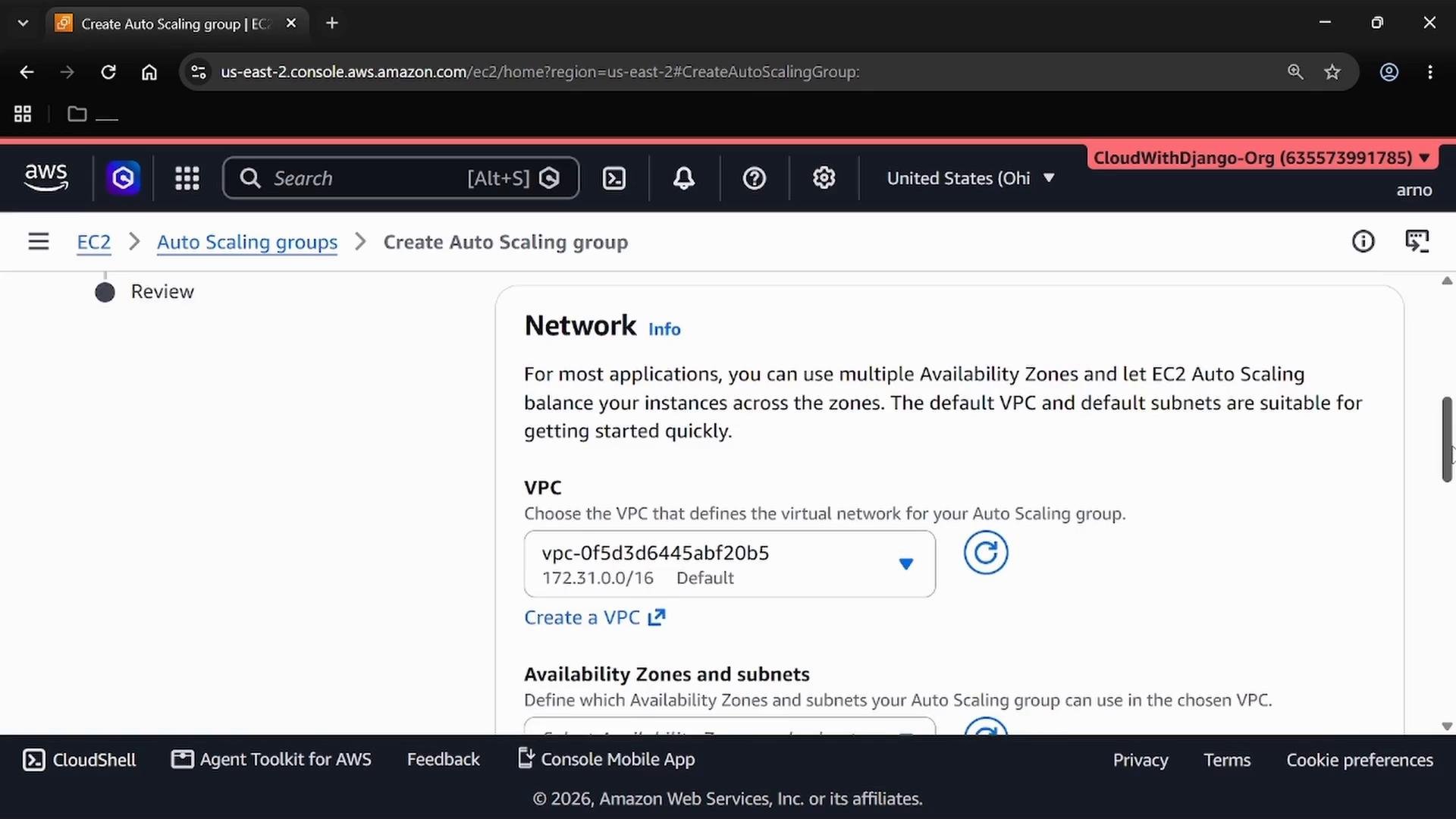Open the CloudWithDjango-Org account menu
Viewport: 1456px width, 819px height.
pos(1261,158)
